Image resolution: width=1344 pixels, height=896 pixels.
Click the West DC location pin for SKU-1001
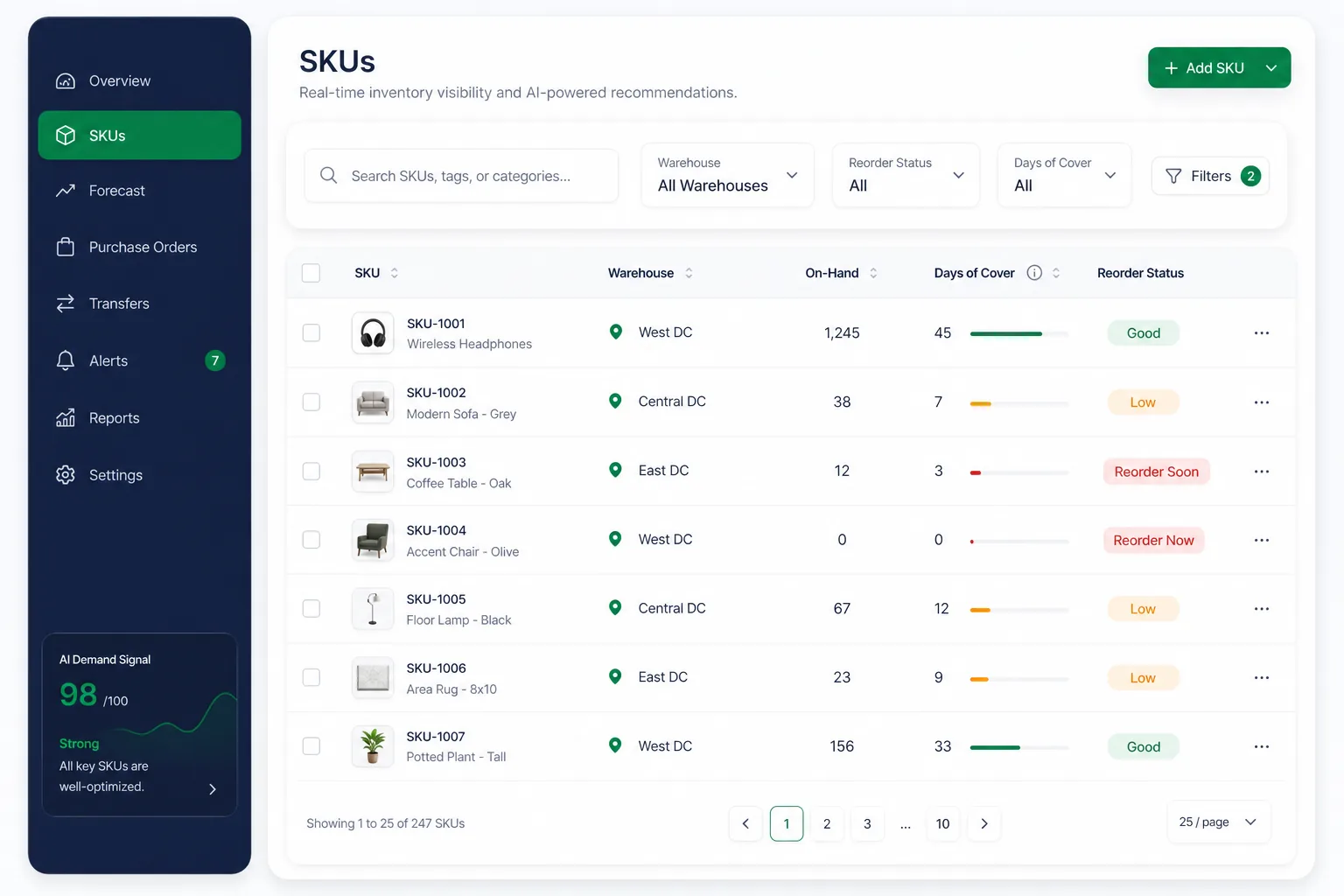[x=616, y=332]
